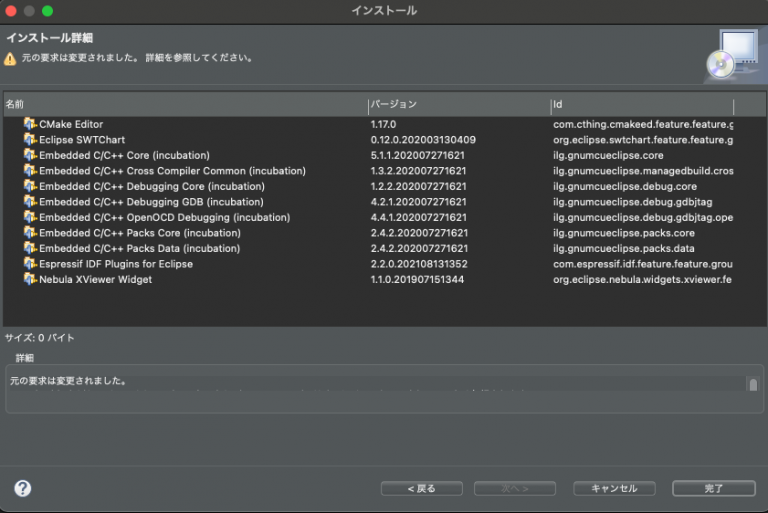Select Embedded C/C++ OpenOCD Debugging row

(165, 218)
